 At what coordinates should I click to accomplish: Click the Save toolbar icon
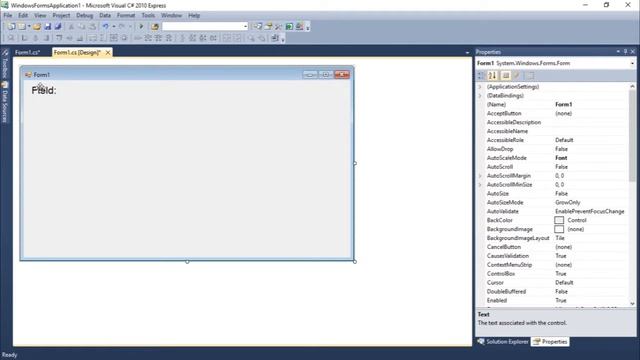48,27
